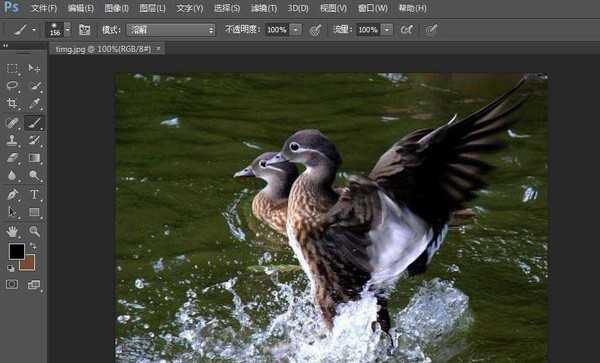Screen dimensions: 600x363
Task: Select the Hand tool
Action: click(12, 231)
